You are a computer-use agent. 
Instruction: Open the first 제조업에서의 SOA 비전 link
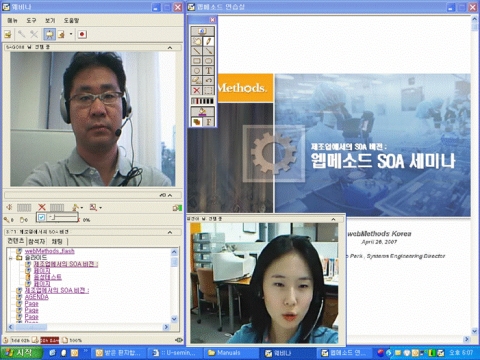point(66,264)
